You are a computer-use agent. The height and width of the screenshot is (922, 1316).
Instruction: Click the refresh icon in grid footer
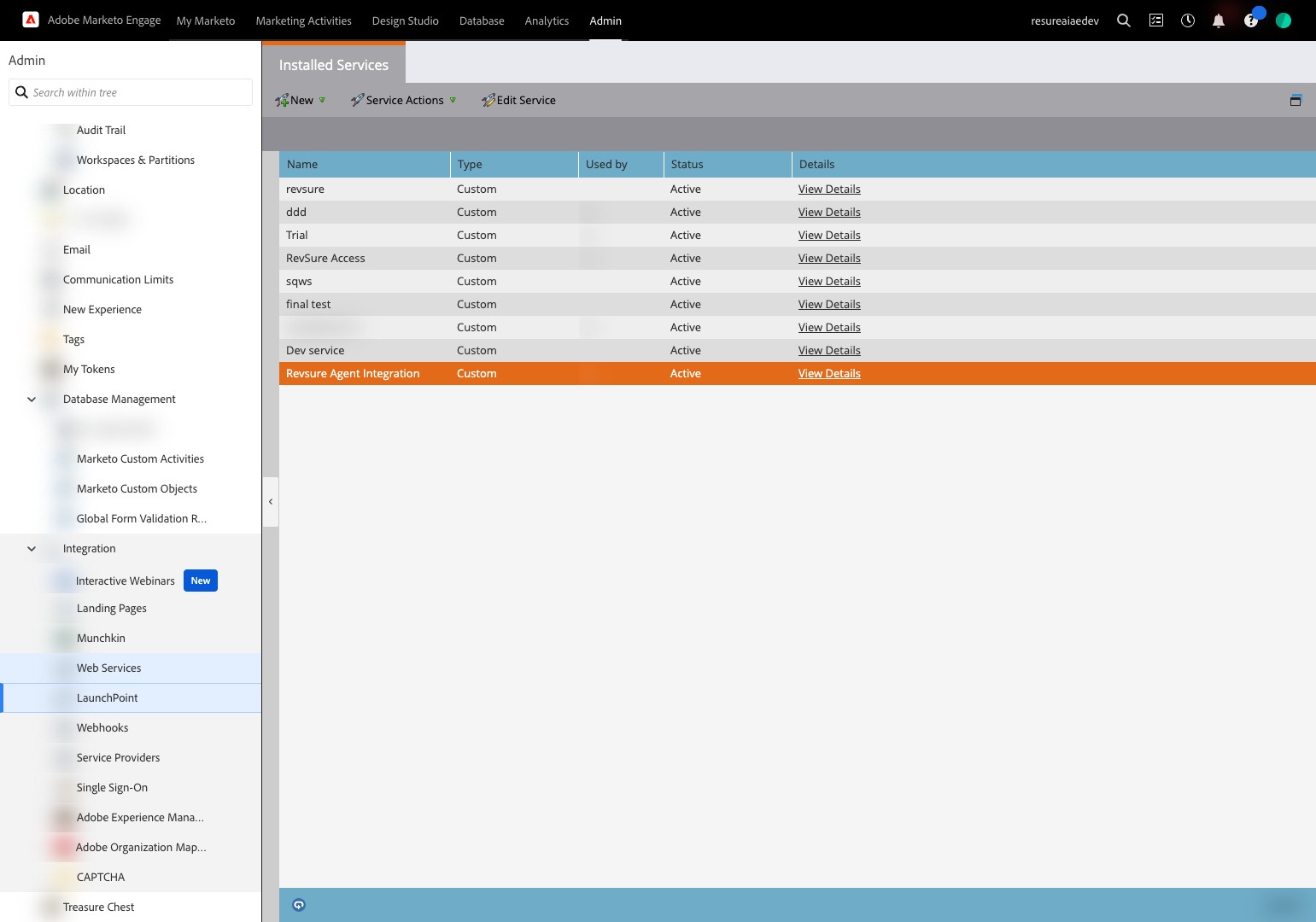coord(299,905)
